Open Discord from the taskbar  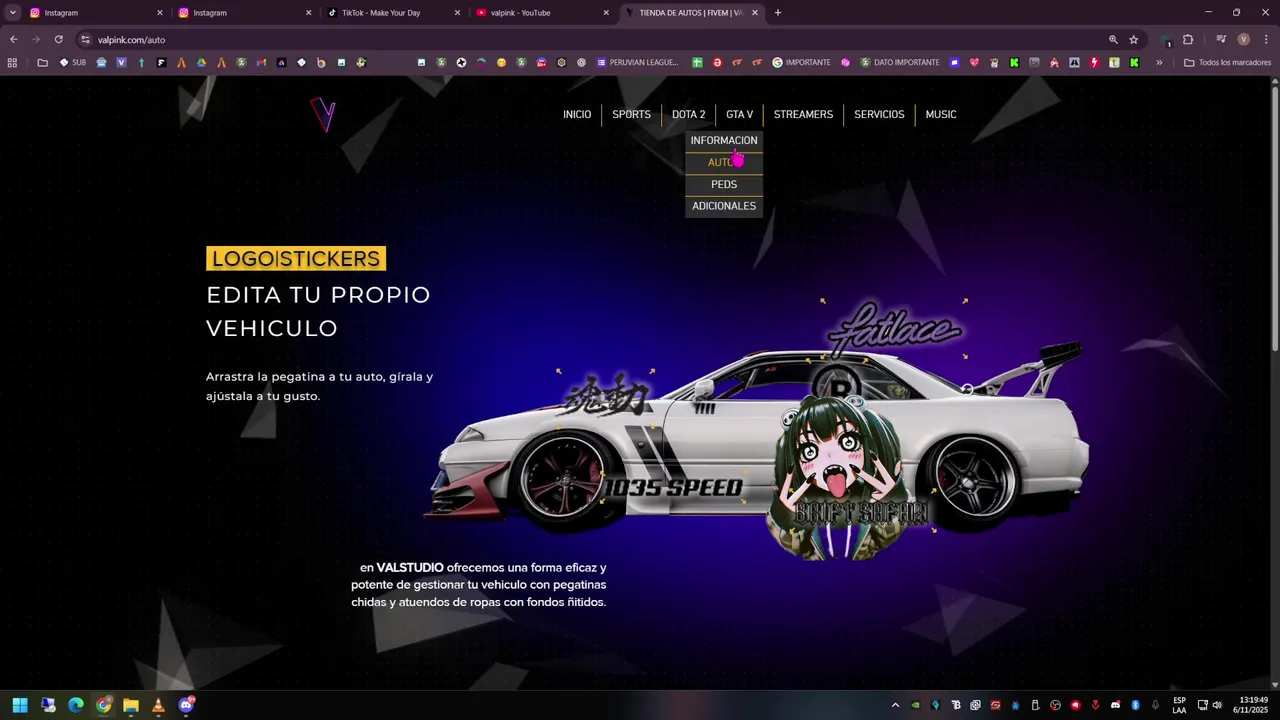186,705
